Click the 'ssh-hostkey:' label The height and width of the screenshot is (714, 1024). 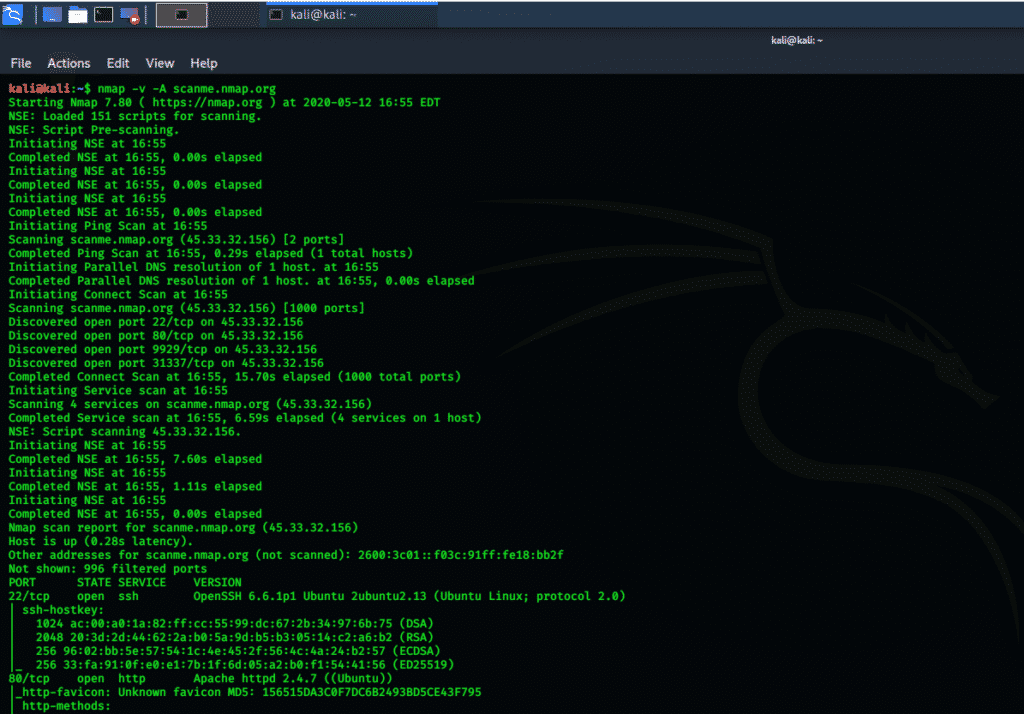[x=63, y=610]
